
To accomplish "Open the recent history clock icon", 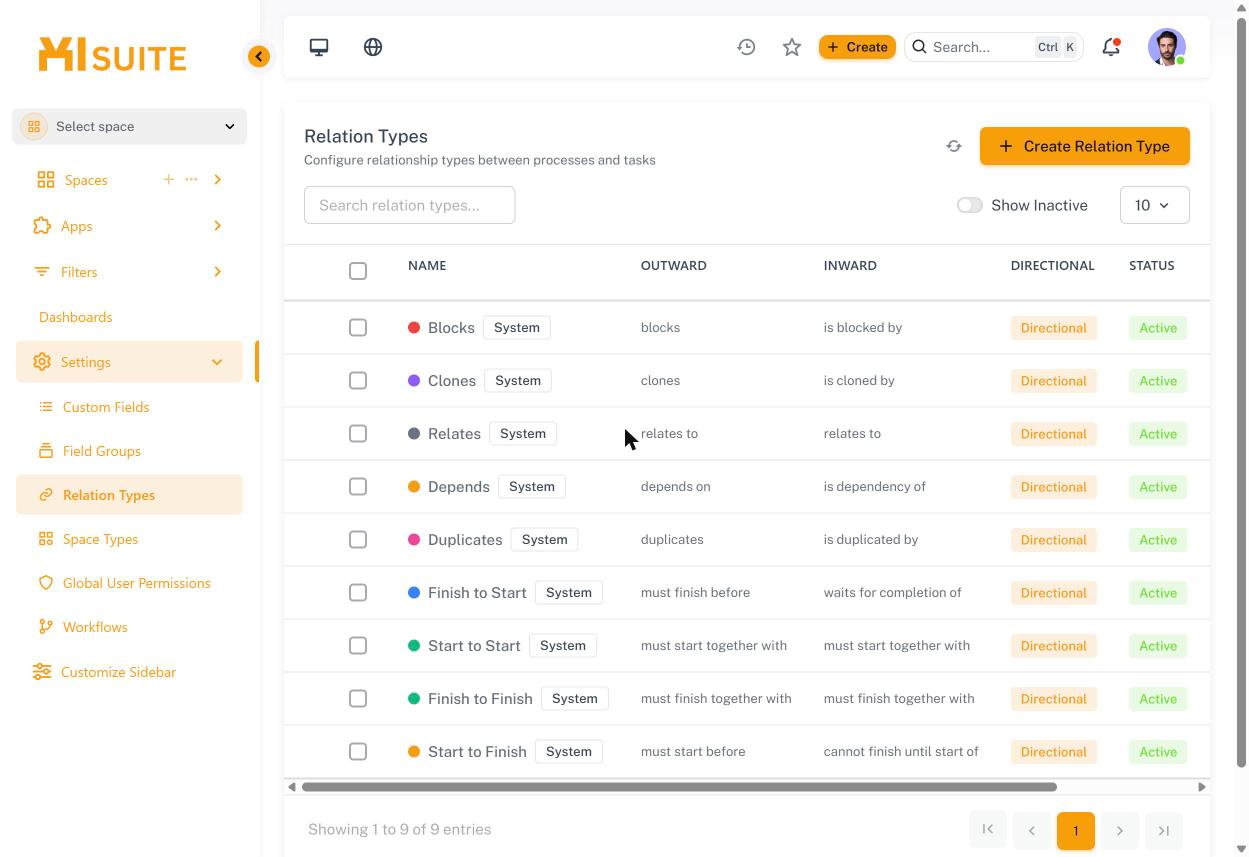I will pyautogui.click(x=746, y=47).
